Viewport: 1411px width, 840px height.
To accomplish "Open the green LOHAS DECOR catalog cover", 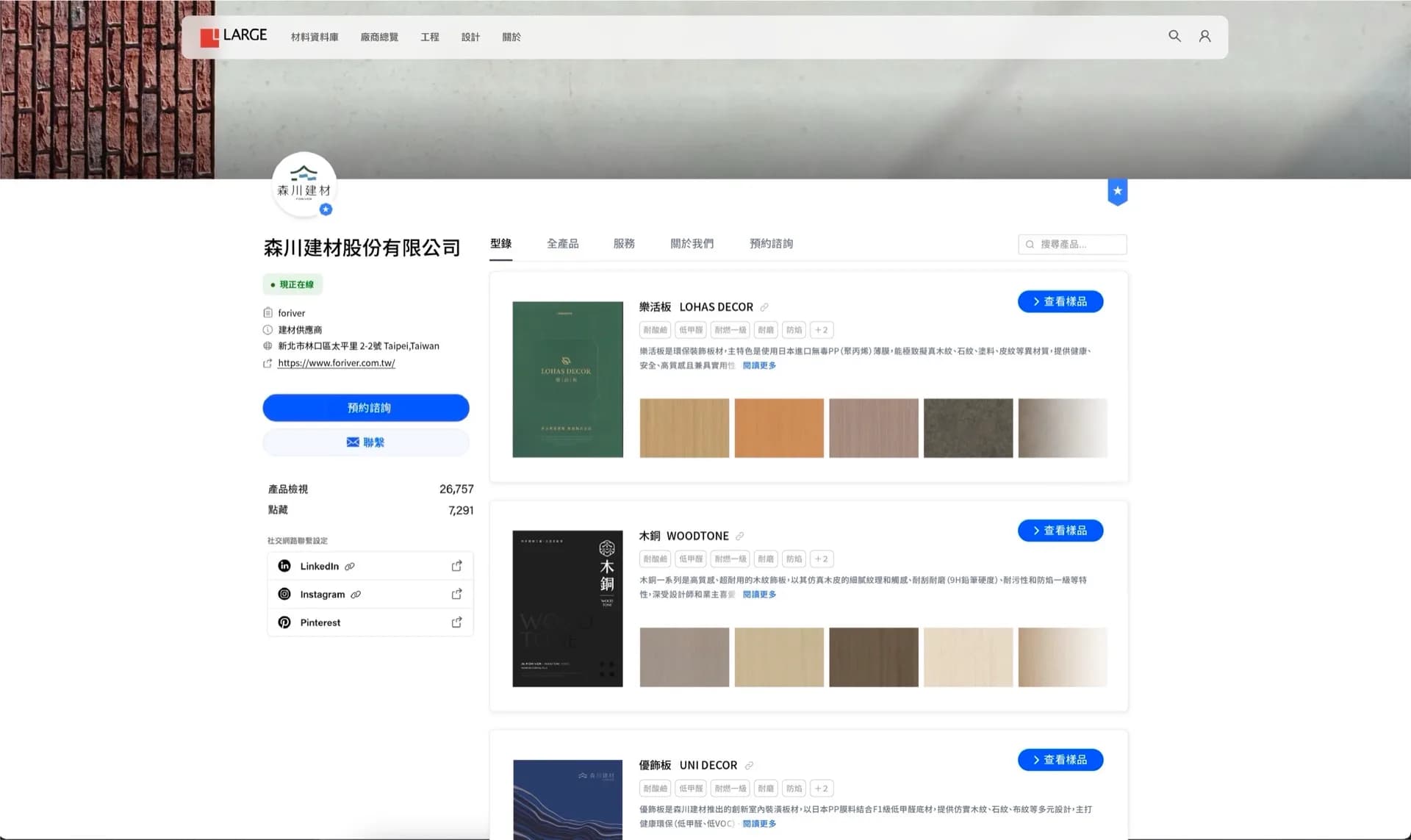I will [567, 379].
